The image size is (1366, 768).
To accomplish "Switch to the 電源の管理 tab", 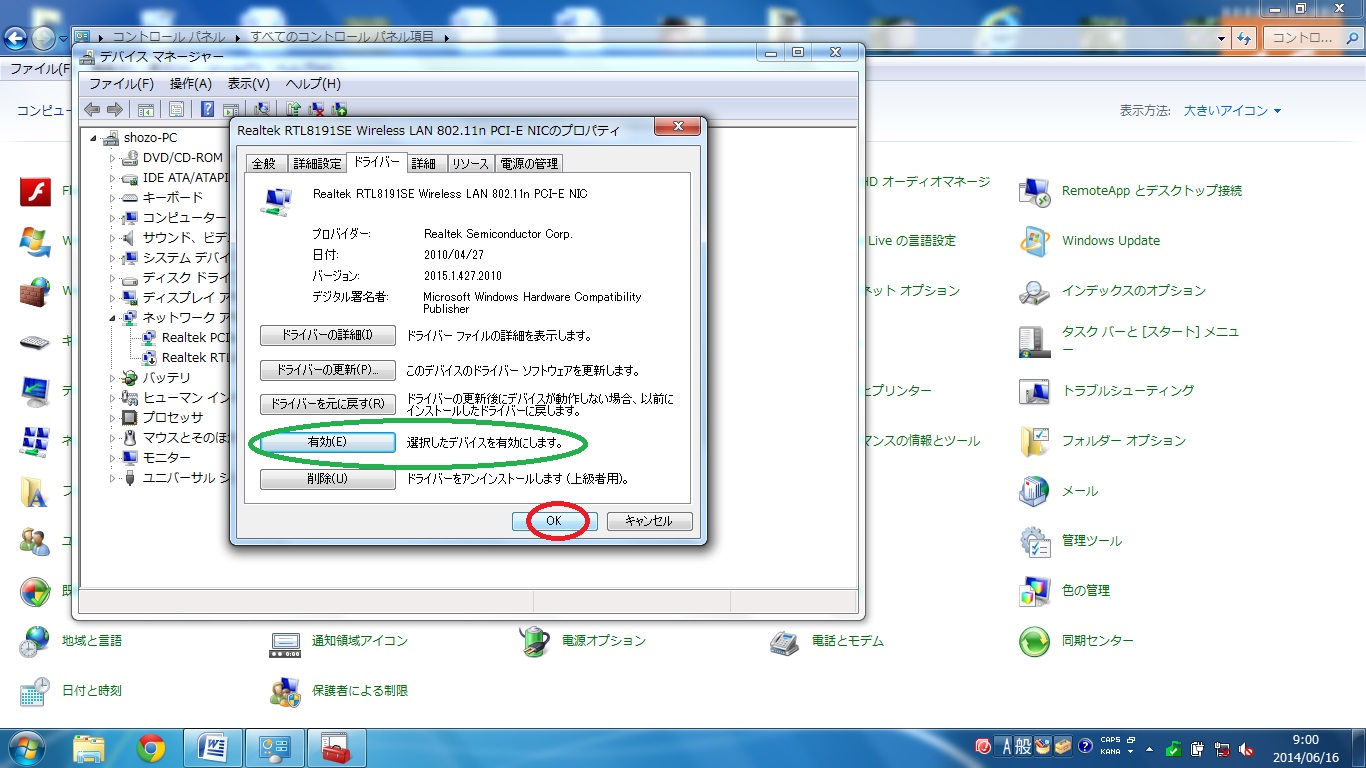I will click(529, 164).
